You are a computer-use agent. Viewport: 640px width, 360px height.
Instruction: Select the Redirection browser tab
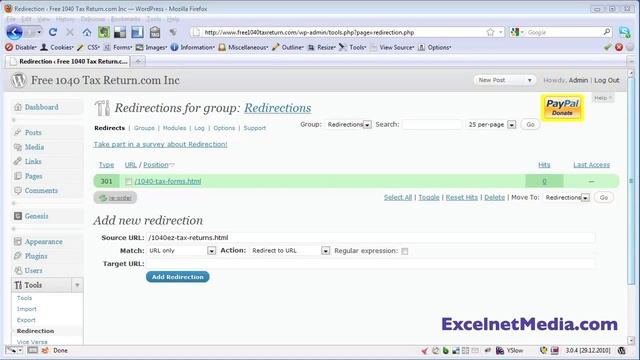tap(68, 61)
